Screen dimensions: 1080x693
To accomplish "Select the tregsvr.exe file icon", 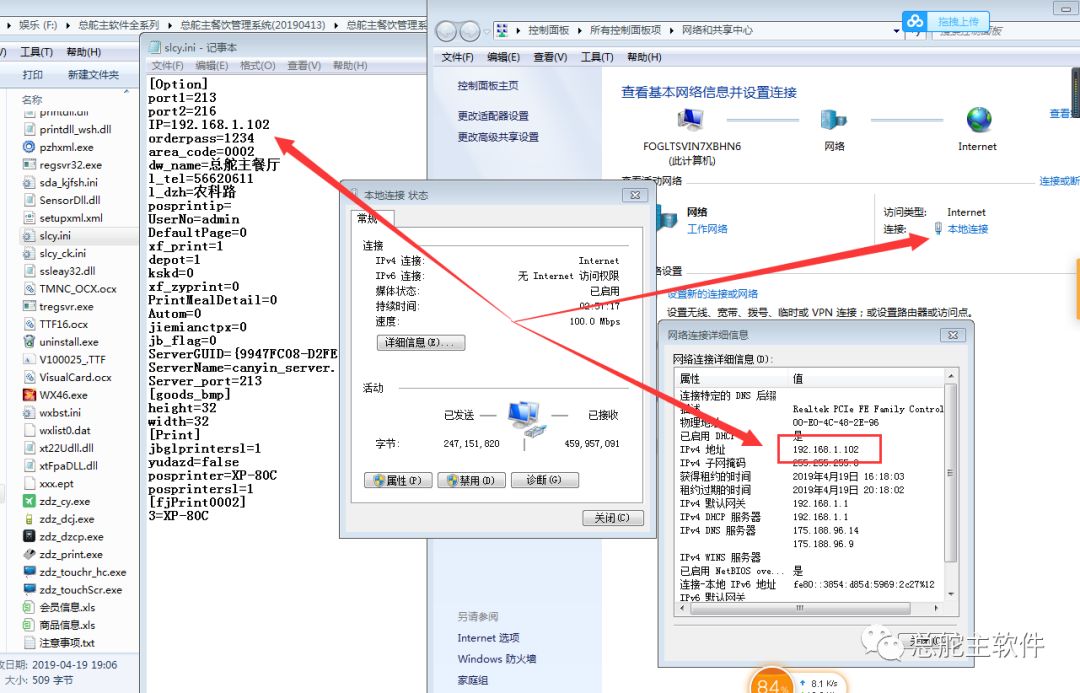I will (29, 306).
